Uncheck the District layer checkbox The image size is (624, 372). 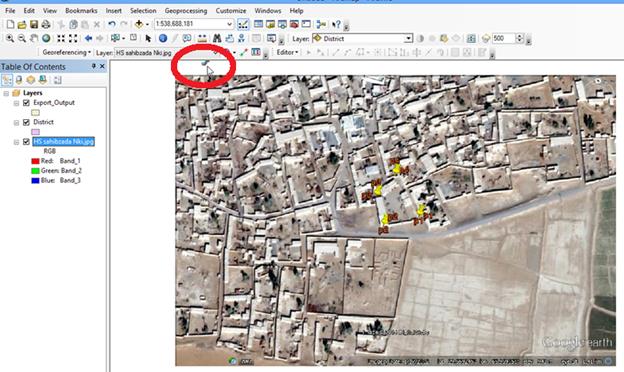(x=26, y=122)
